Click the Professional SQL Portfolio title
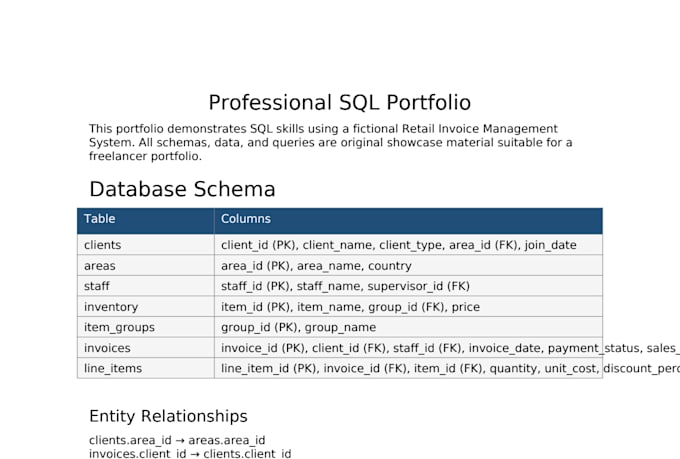This screenshot has height=459, width=680. [x=340, y=103]
